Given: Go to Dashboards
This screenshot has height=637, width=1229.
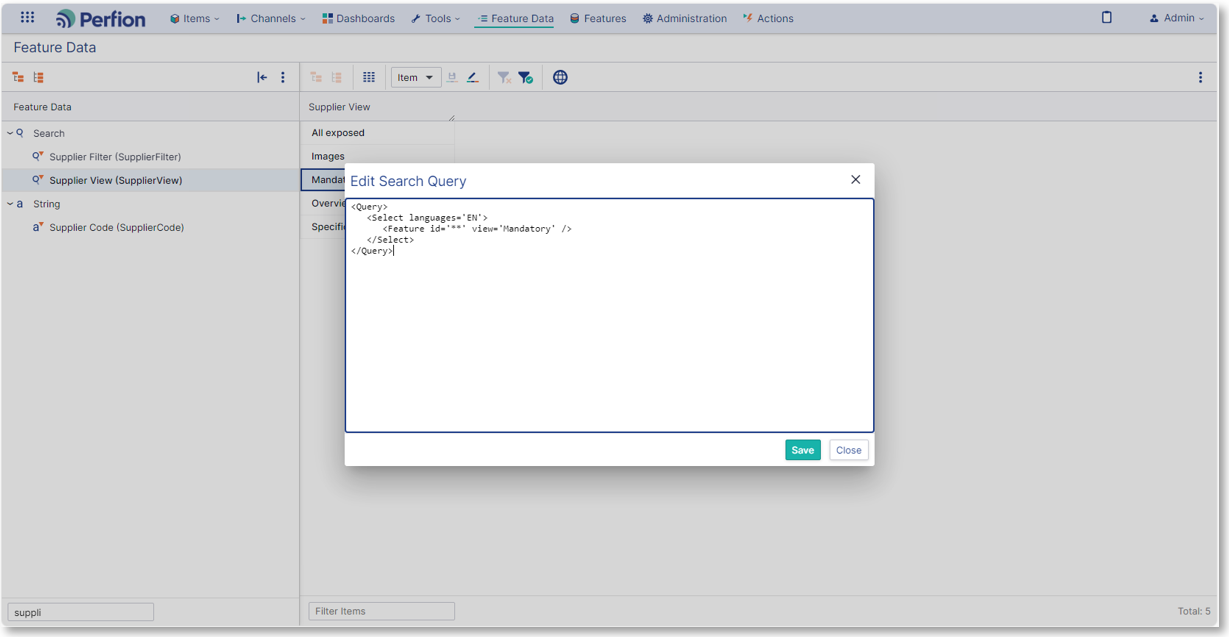Looking at the screenshot, I should [x=358, y=18].
